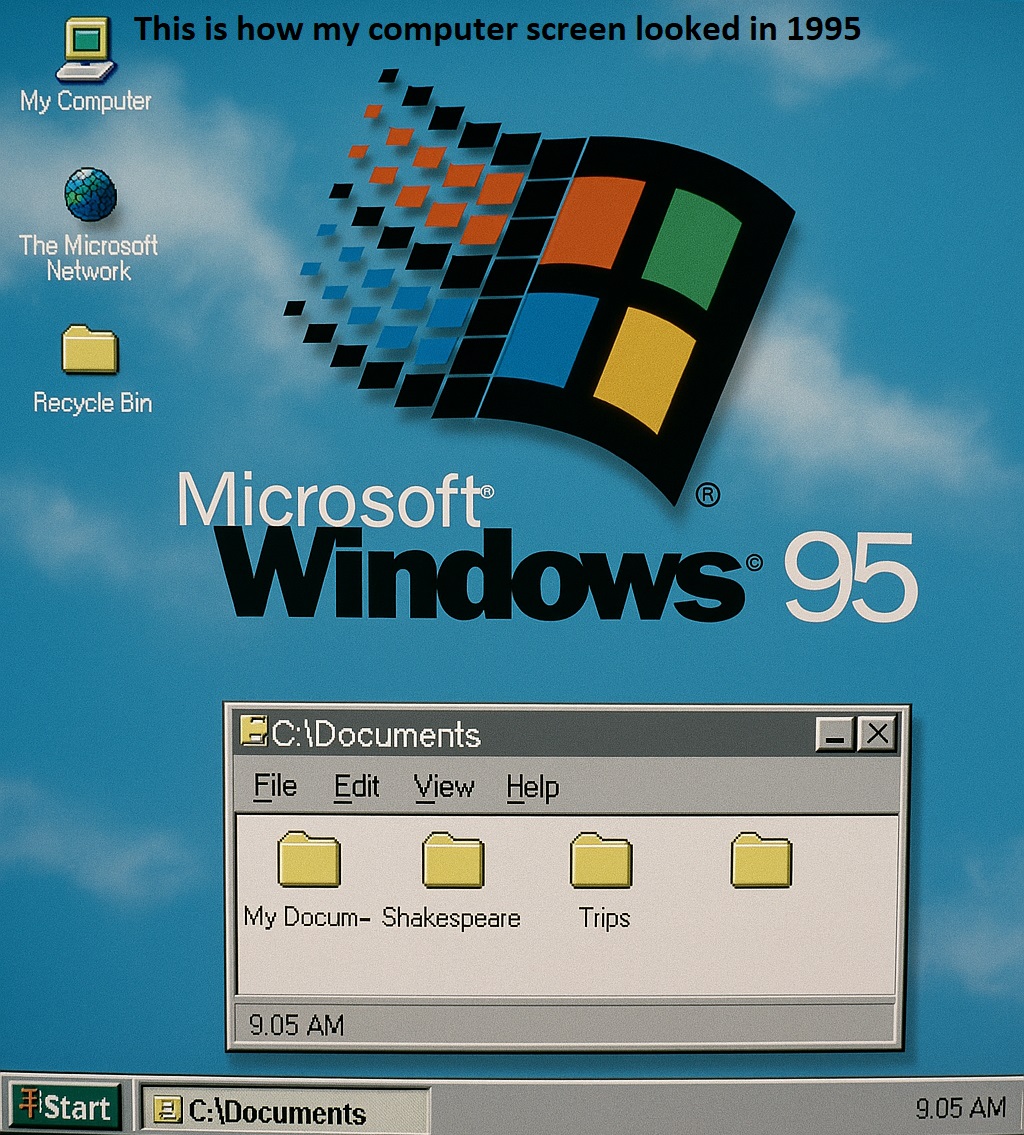Open the Edit menu
This screenshot has width=1024, height=1135.
coord(359,787)
